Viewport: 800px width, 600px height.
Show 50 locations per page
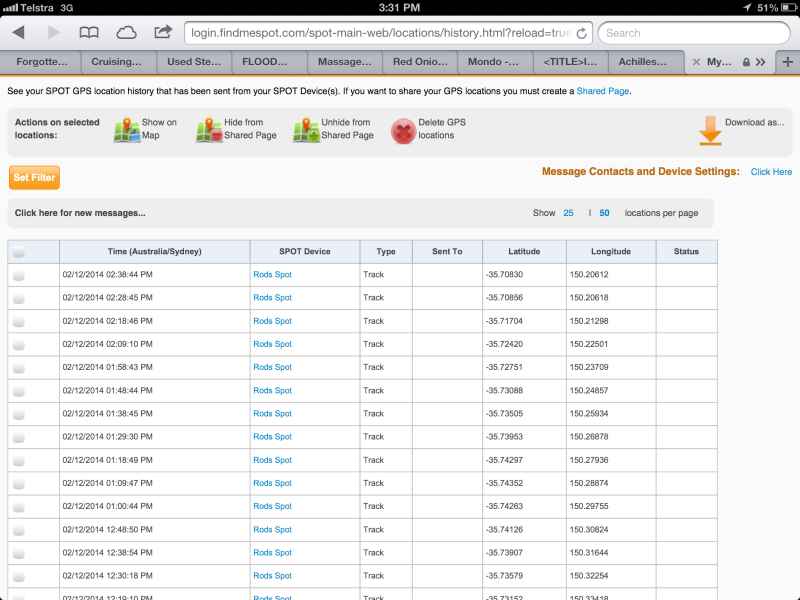tap(604, 213)
